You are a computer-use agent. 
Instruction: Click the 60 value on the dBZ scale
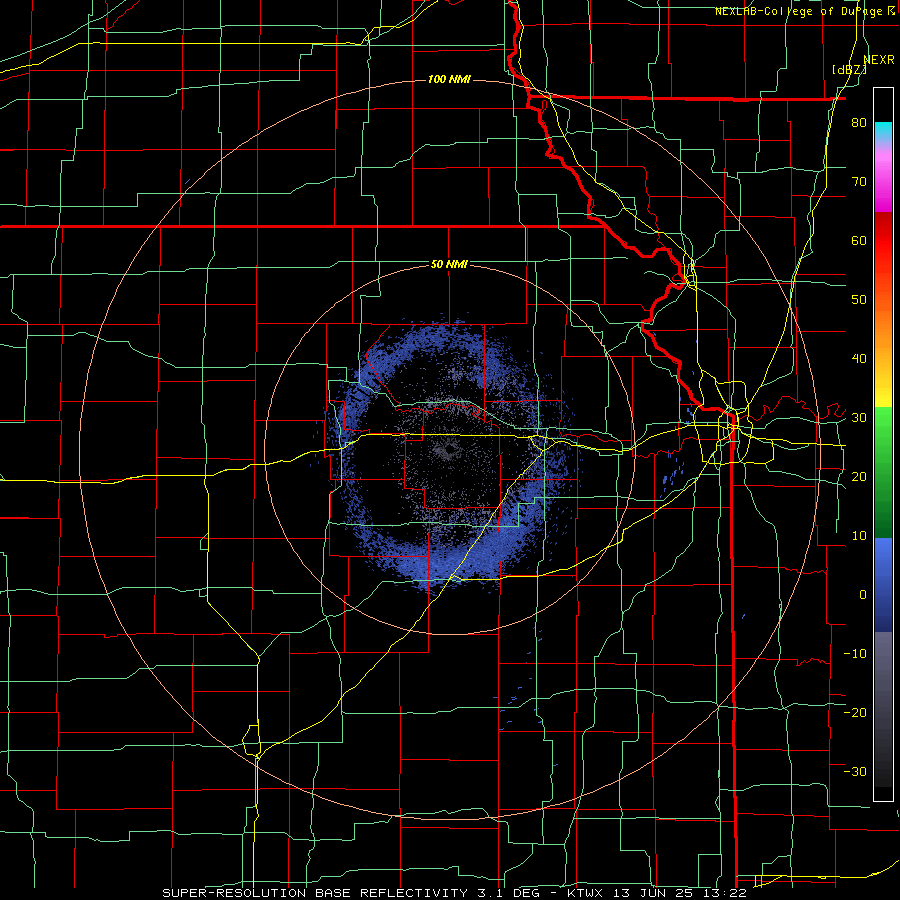click(x=859, y=240)
